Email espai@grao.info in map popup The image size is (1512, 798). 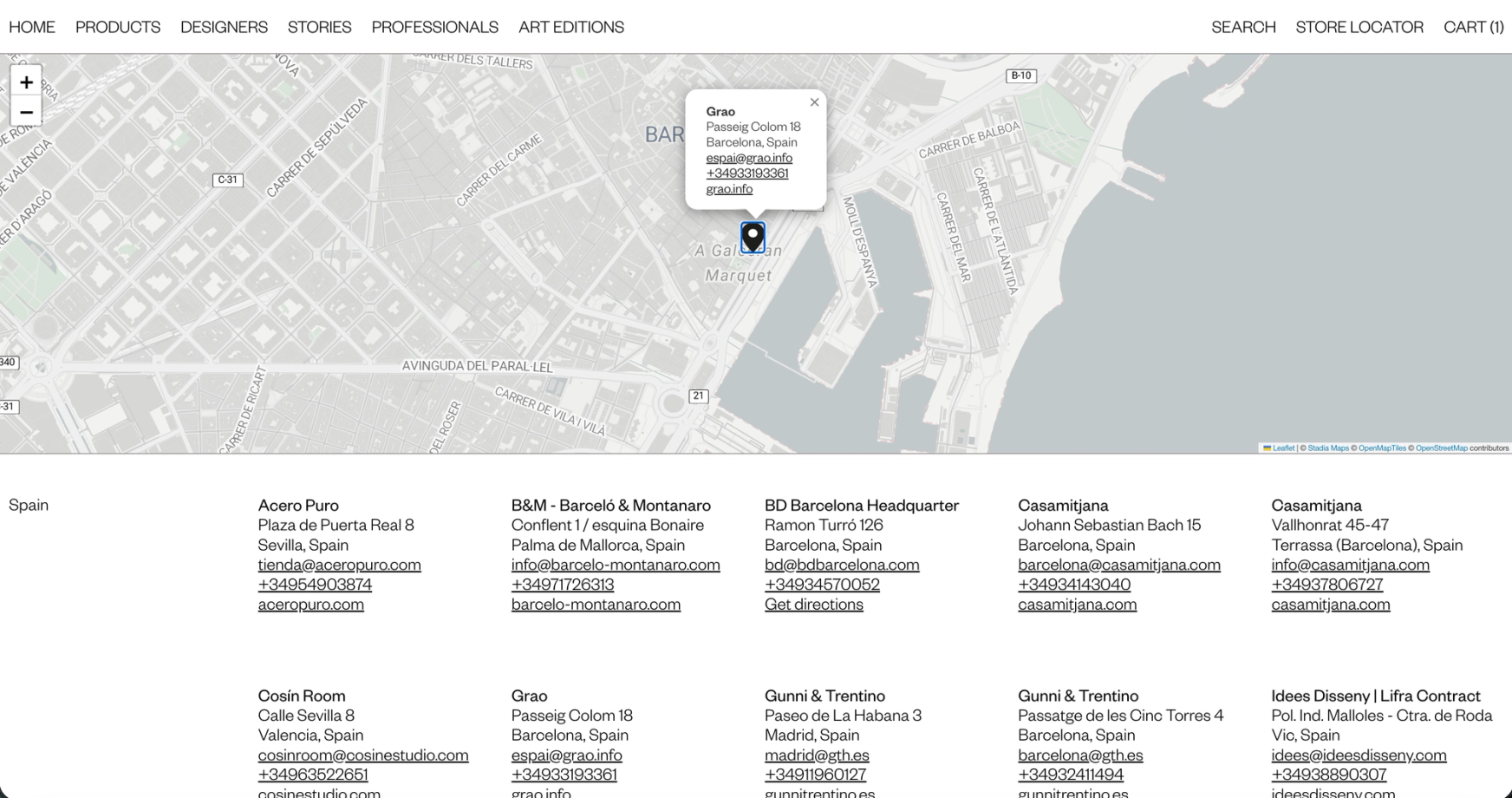[749, 158]
